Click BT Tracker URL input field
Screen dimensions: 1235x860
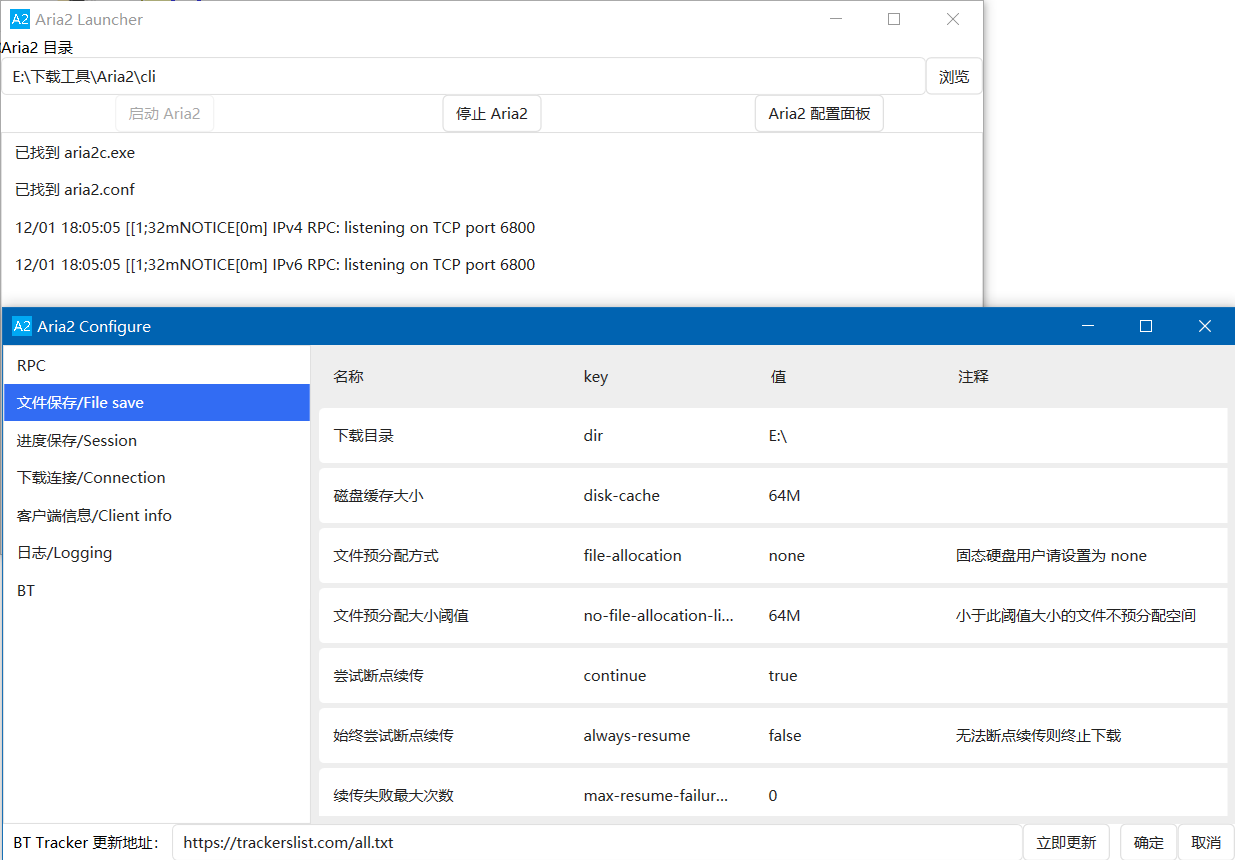(597, 842)
